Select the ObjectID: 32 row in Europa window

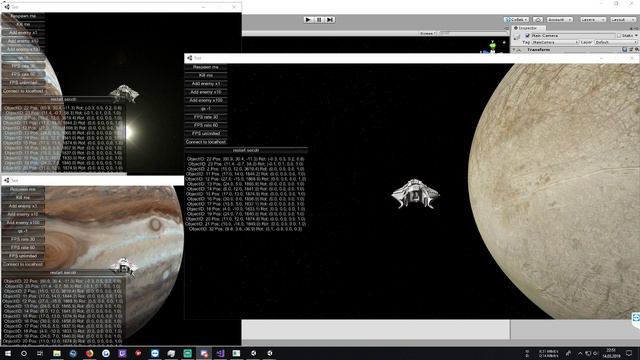click(246, 229)
